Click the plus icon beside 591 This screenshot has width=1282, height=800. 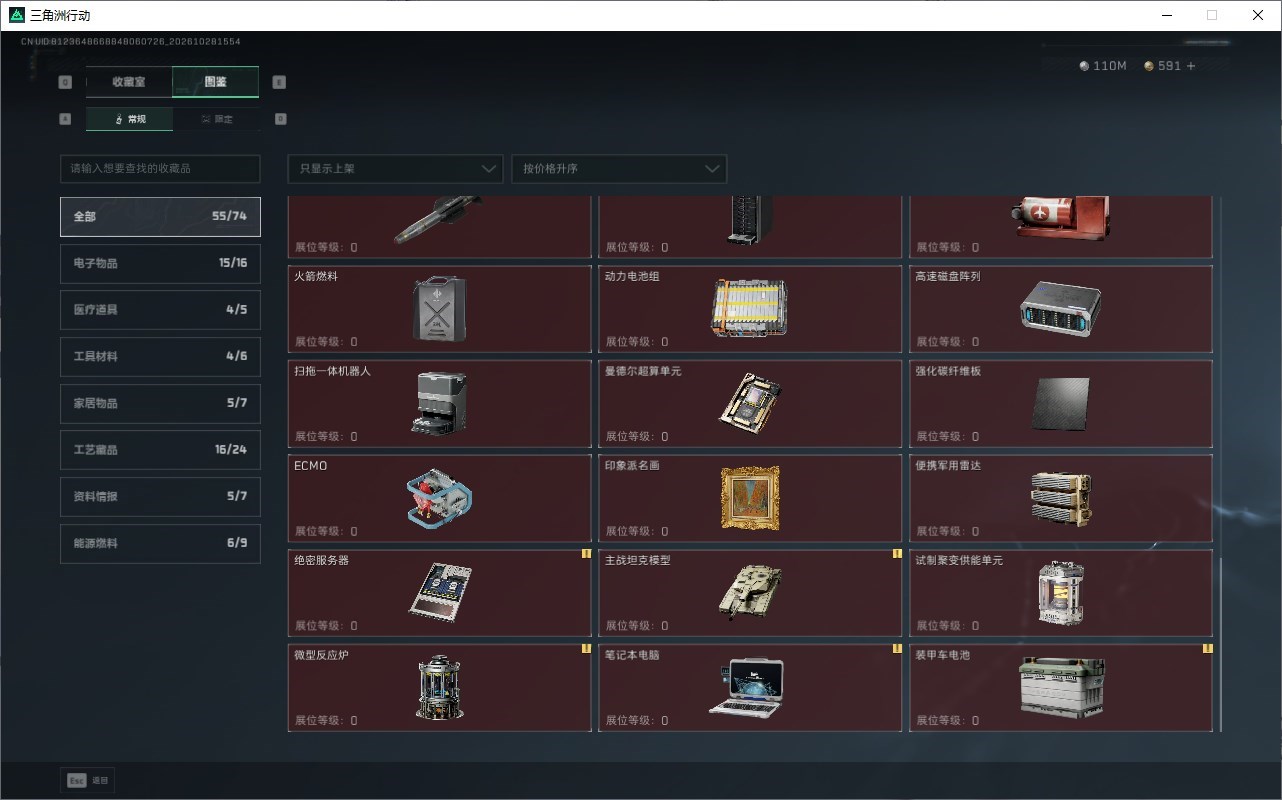[1190, 66]
